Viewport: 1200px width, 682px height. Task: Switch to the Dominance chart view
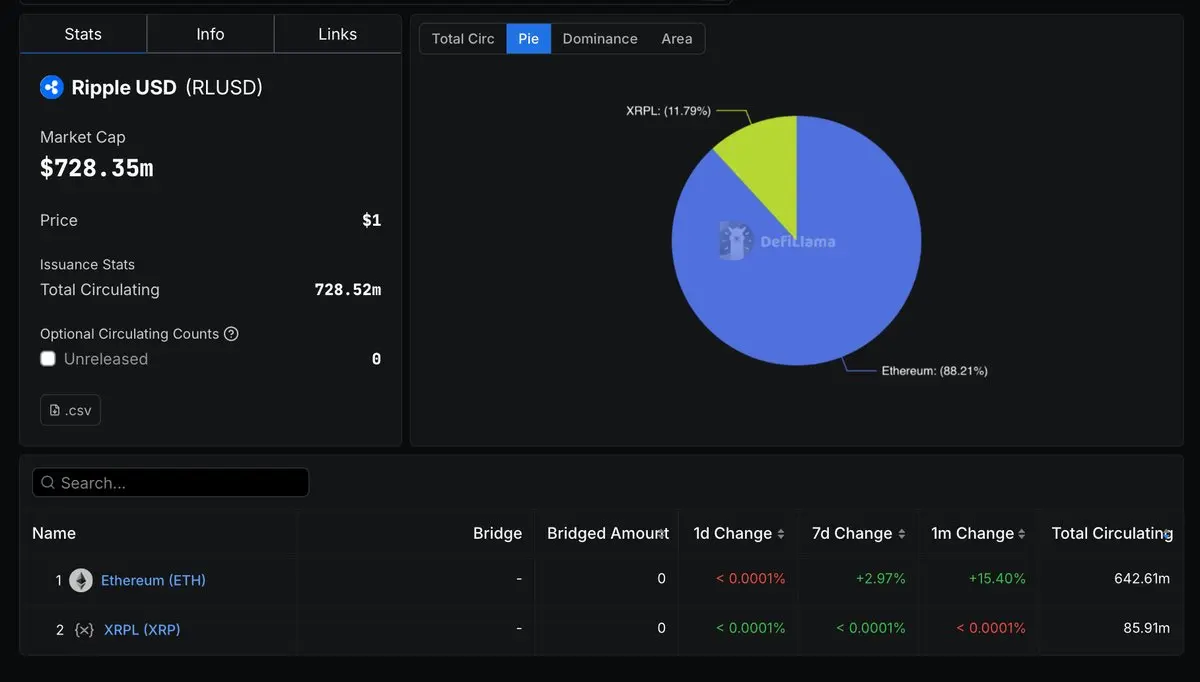[x=600, y=39]
